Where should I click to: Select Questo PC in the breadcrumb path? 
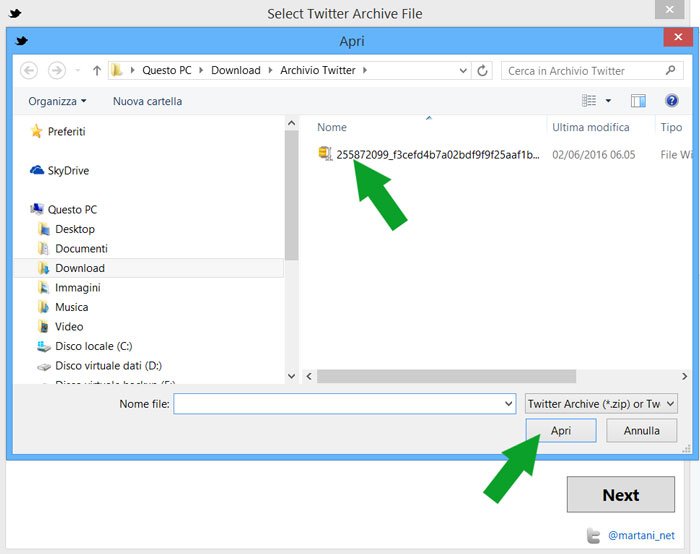(167, 71)
